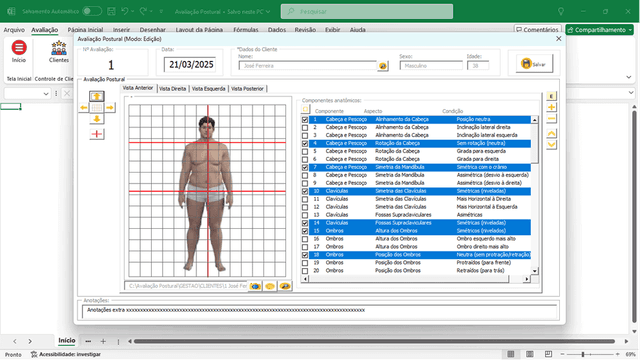Check row 2 Inclinação lateral direita checkbox

click(x=305, y=128)
